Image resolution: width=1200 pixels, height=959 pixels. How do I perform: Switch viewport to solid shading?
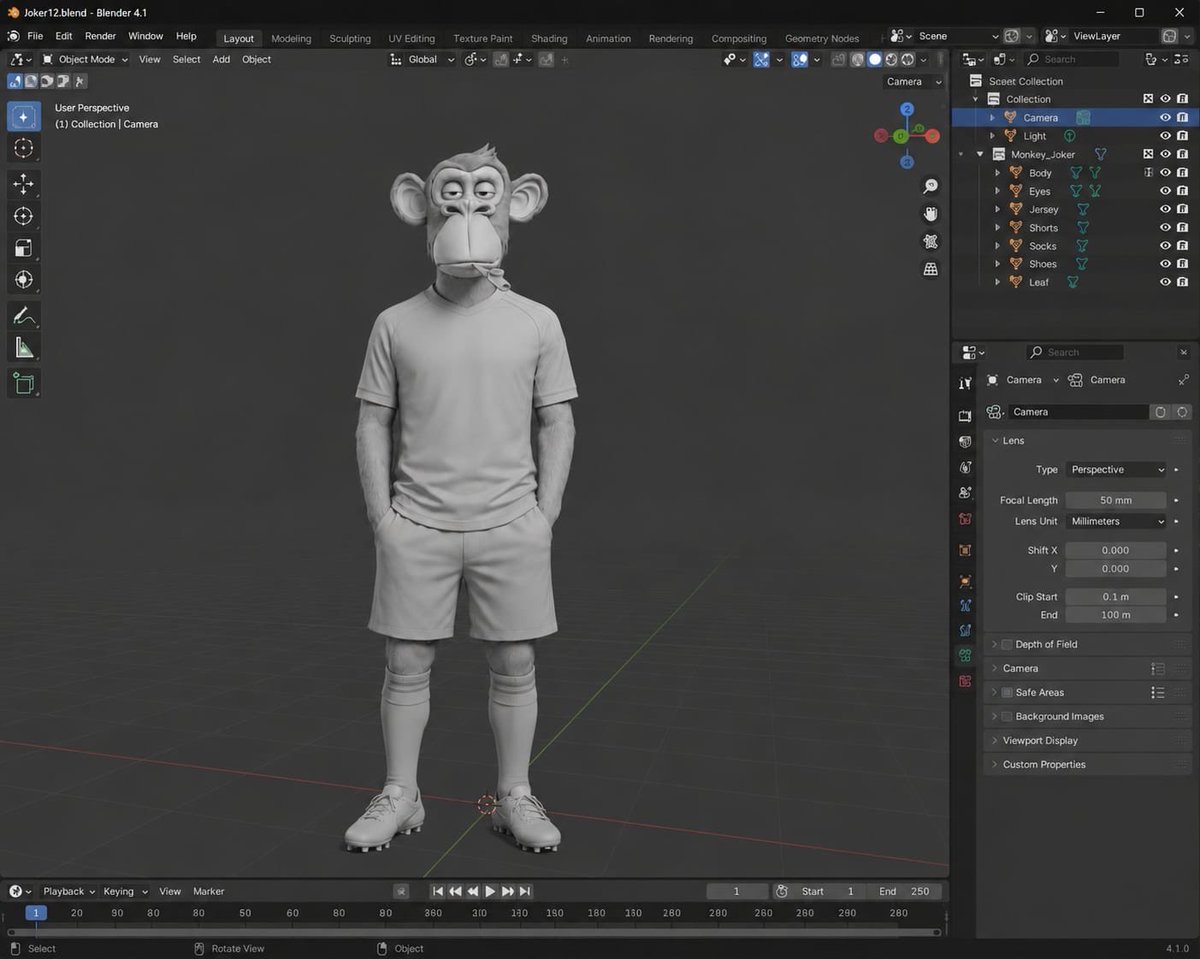click(x=874, y=59)
